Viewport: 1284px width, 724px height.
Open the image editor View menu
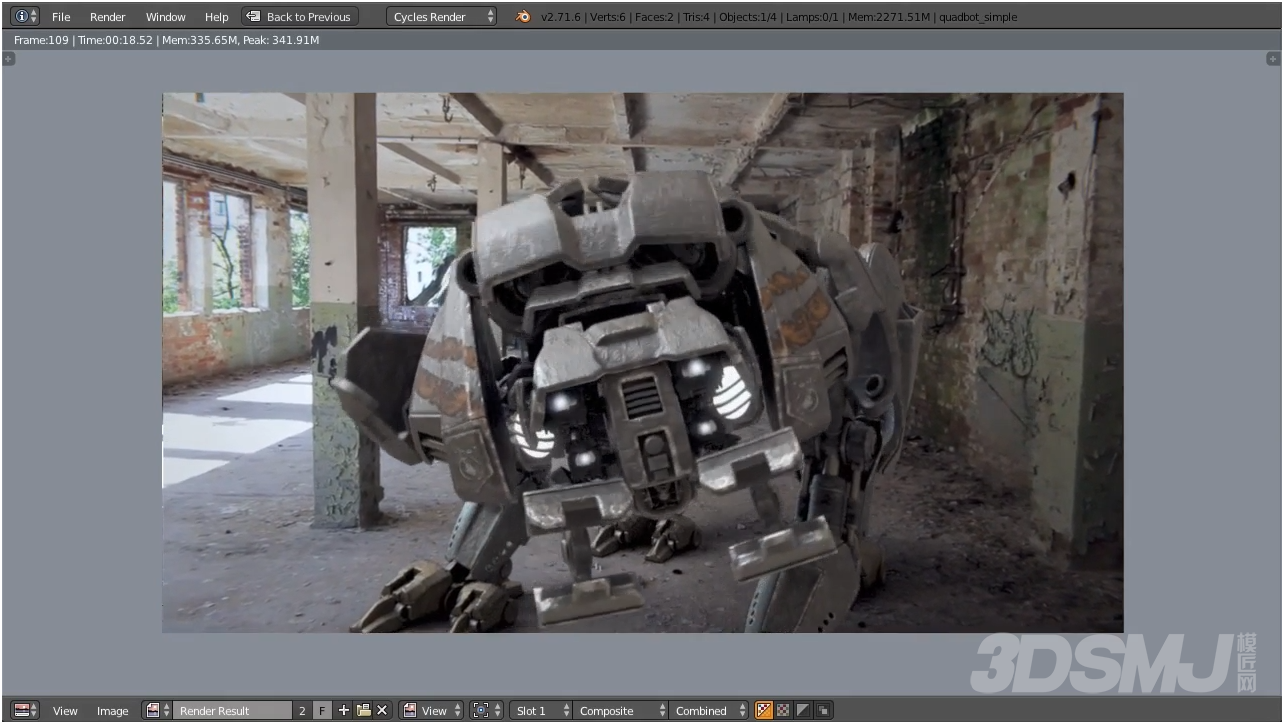[x=65, y=711]
